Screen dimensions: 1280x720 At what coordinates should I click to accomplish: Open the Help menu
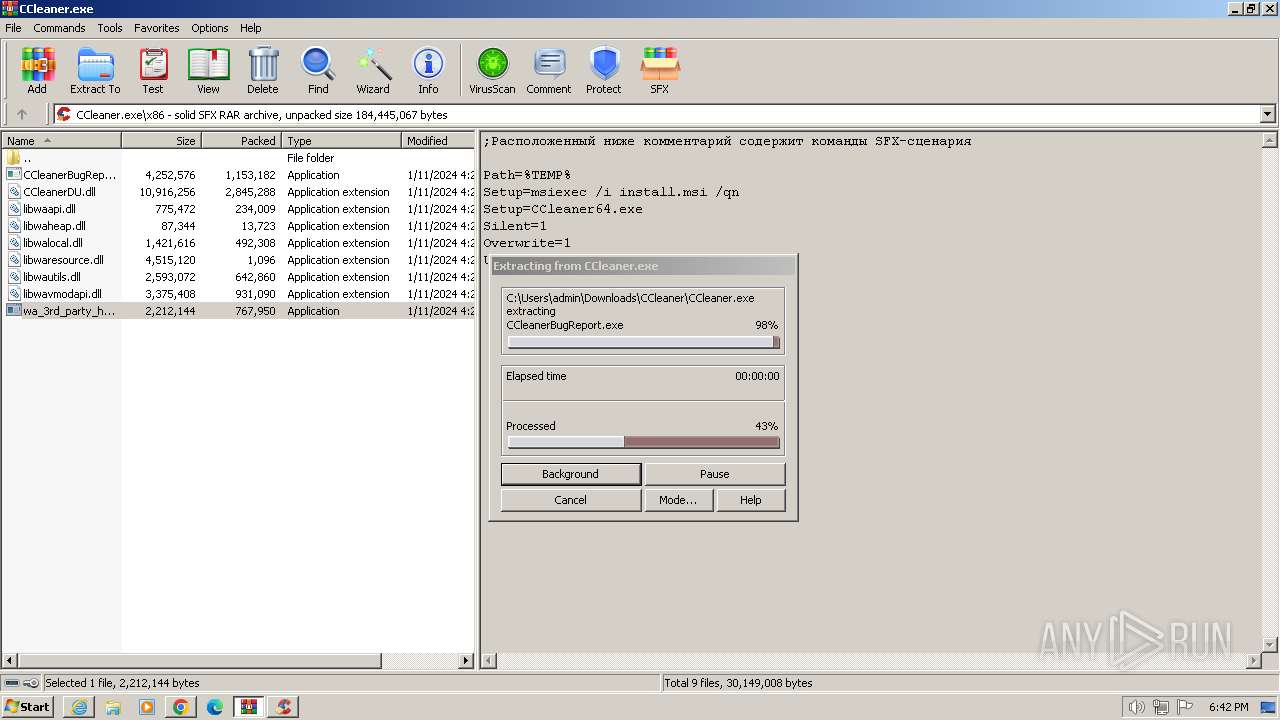pos(251,28)
